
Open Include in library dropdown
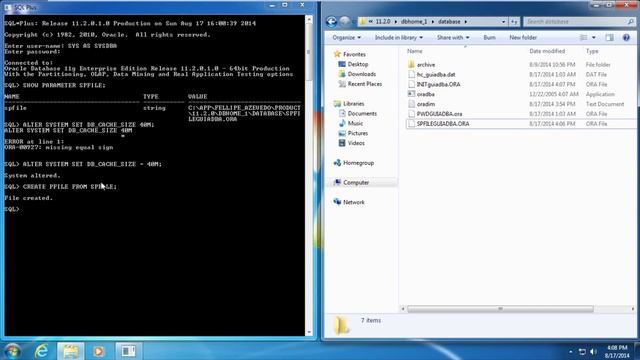pyautogui.click(x=399, y=38)
